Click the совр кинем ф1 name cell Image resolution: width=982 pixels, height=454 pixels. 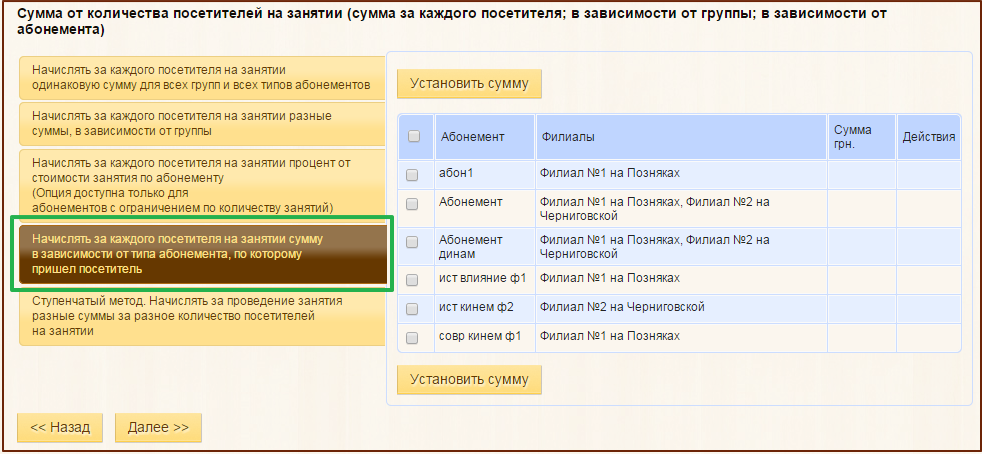[x=485, y=338]
